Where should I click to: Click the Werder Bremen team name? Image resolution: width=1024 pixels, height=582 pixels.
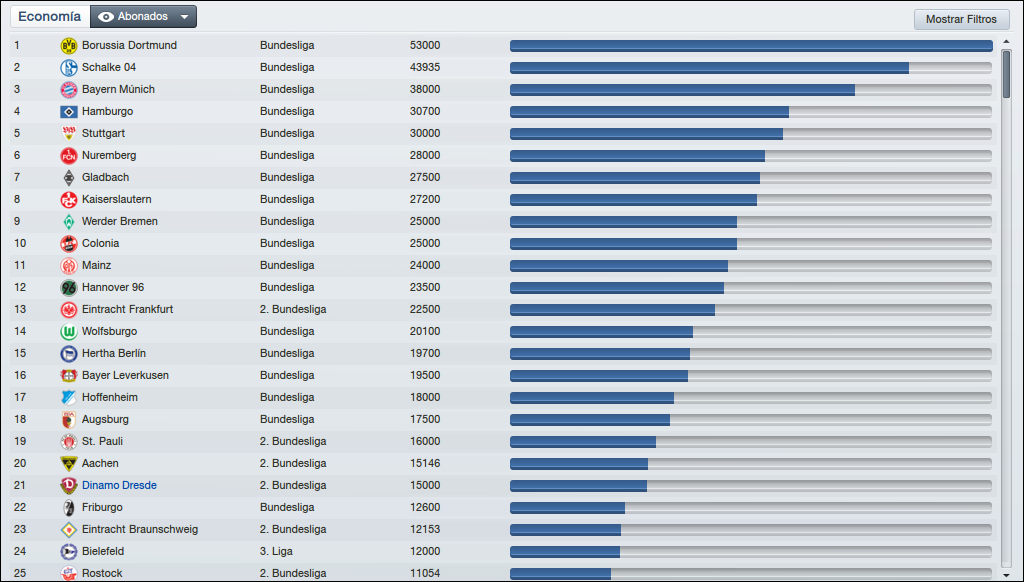point(120,221)
